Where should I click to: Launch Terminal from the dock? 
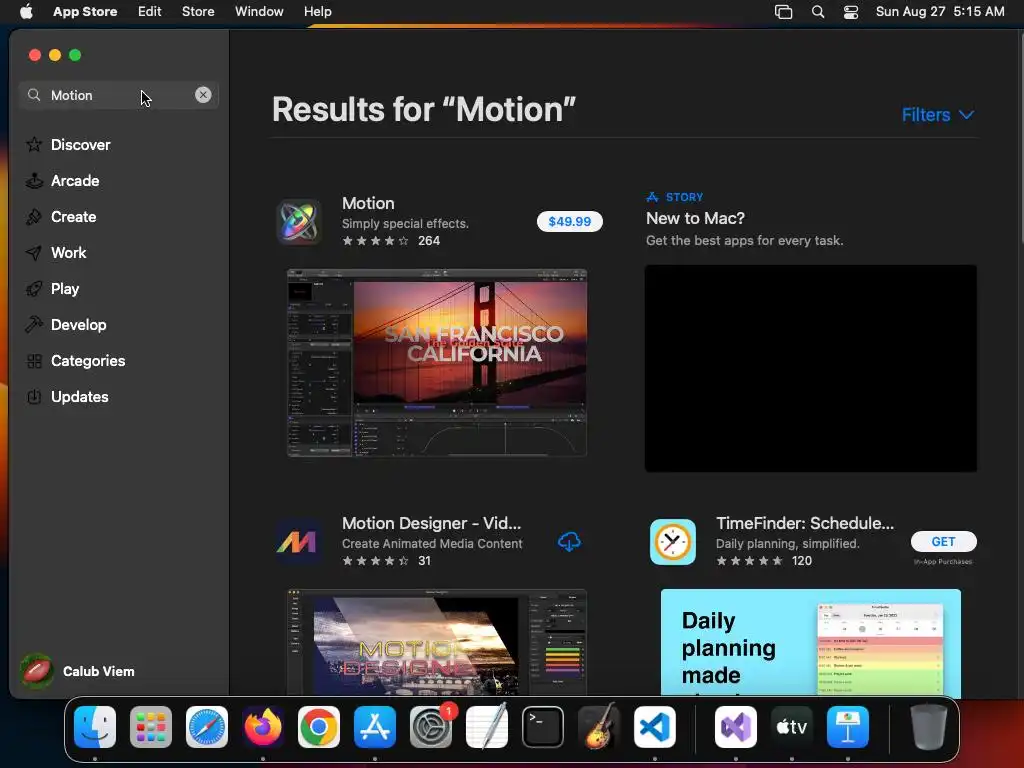(543, 727)
